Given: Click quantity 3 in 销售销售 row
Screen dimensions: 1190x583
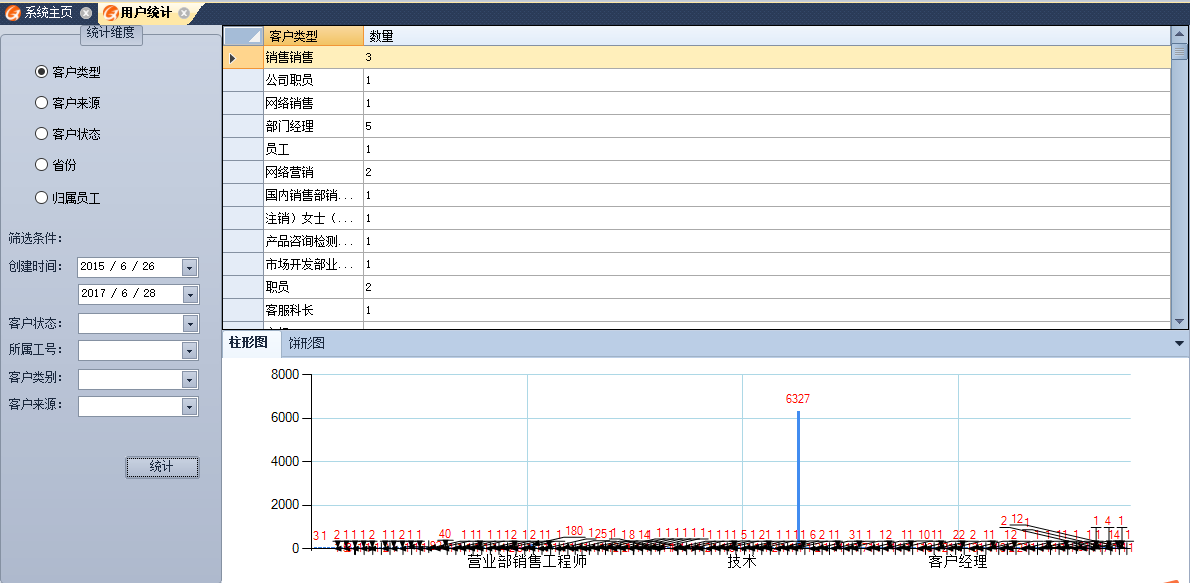Looking at the screenshot, I should [x=767, y=57].
